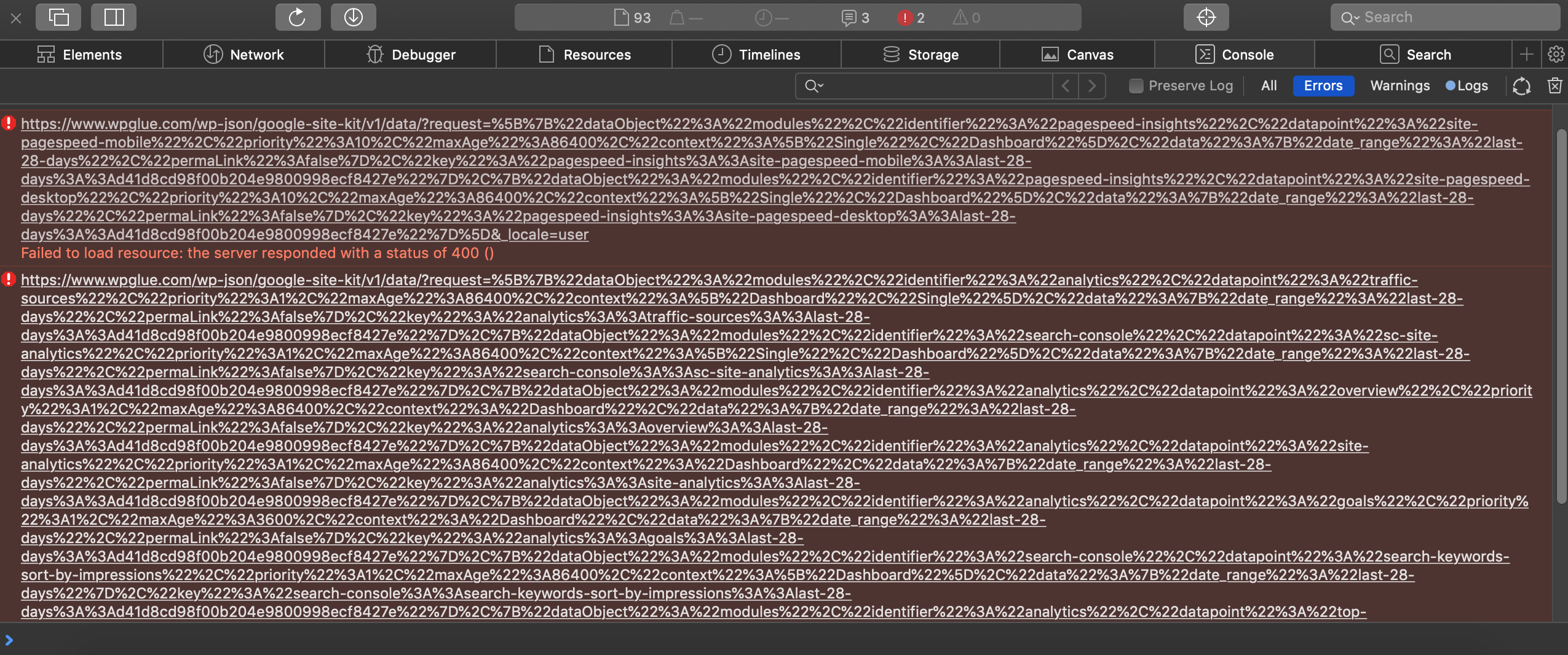Click the console refresh arrows icon

[1521, 85]
